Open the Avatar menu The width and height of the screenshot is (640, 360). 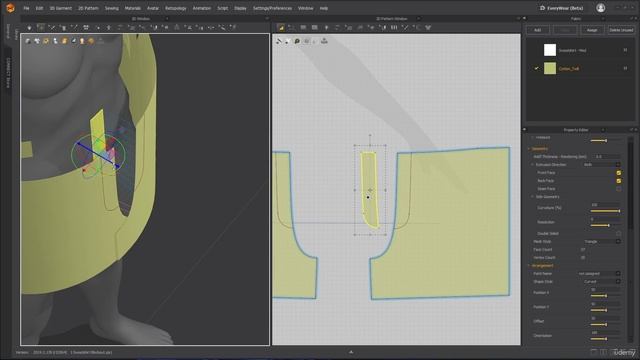pyautogui.click(x=153, y=8)
